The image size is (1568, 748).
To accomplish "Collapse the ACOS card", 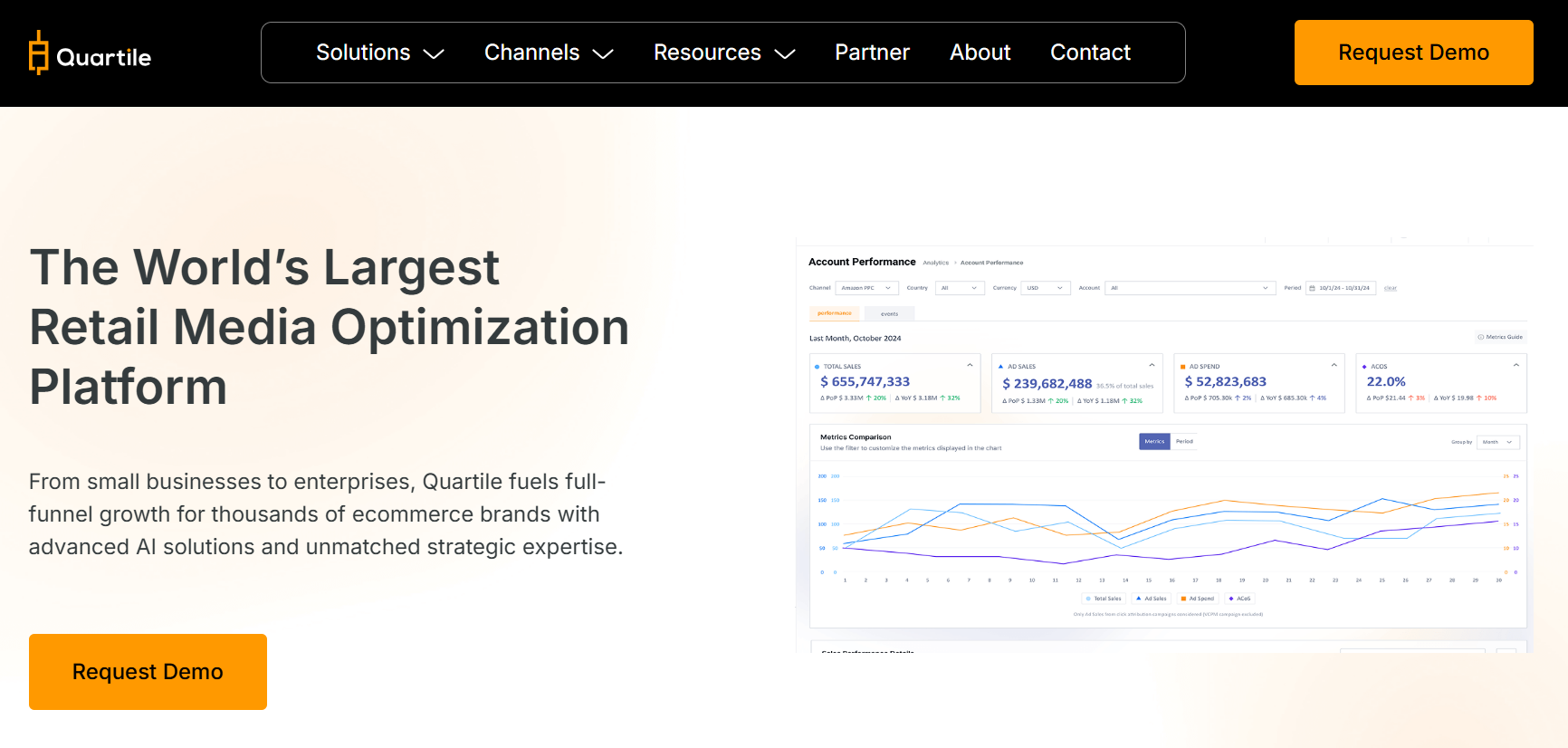I will point(1515,365).
